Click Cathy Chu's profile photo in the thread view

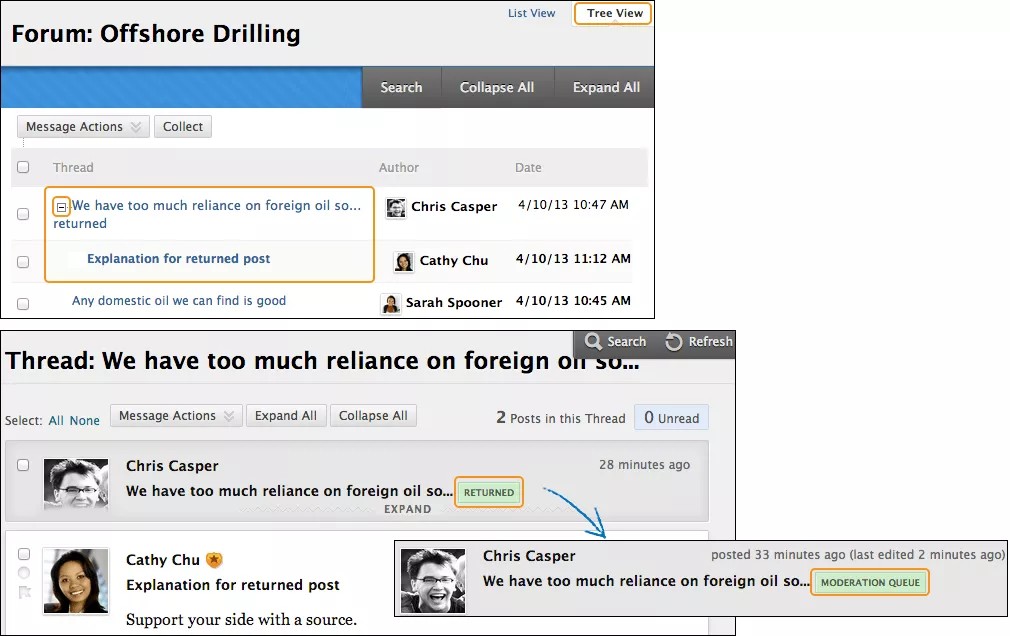point(76,580)
